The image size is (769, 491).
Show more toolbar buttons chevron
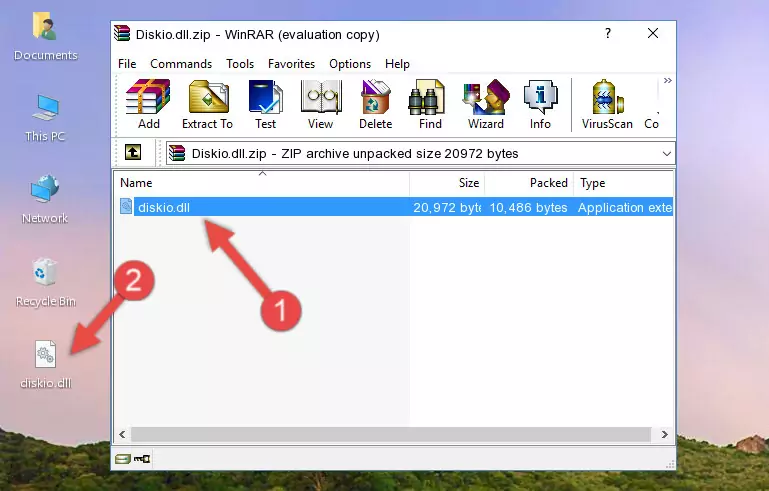coord(667,80)
